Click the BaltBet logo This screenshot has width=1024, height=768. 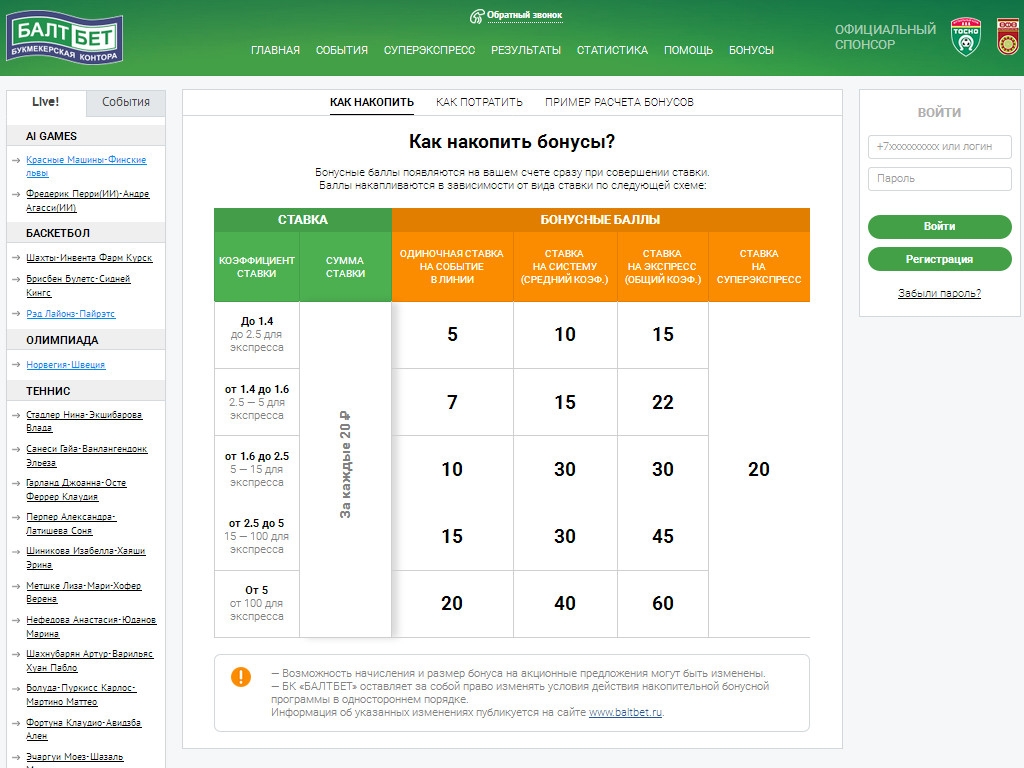click(65, 37)
